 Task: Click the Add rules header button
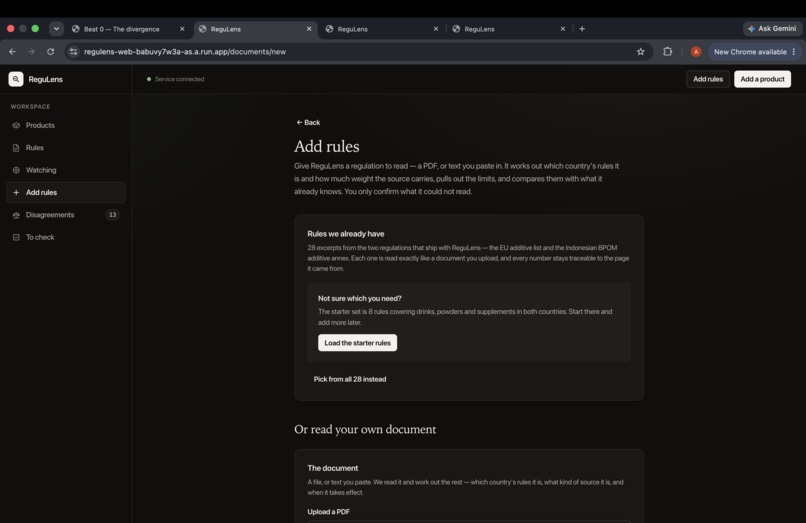tap(708, 79)
